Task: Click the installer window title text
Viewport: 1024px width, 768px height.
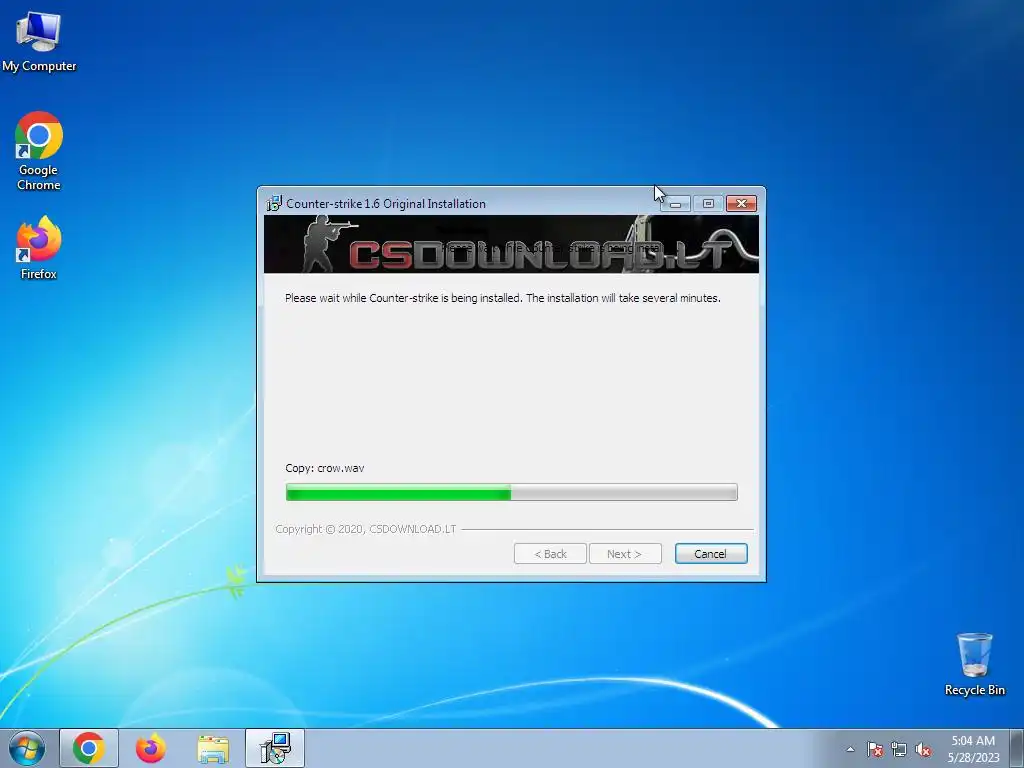Action: (386, 204)
